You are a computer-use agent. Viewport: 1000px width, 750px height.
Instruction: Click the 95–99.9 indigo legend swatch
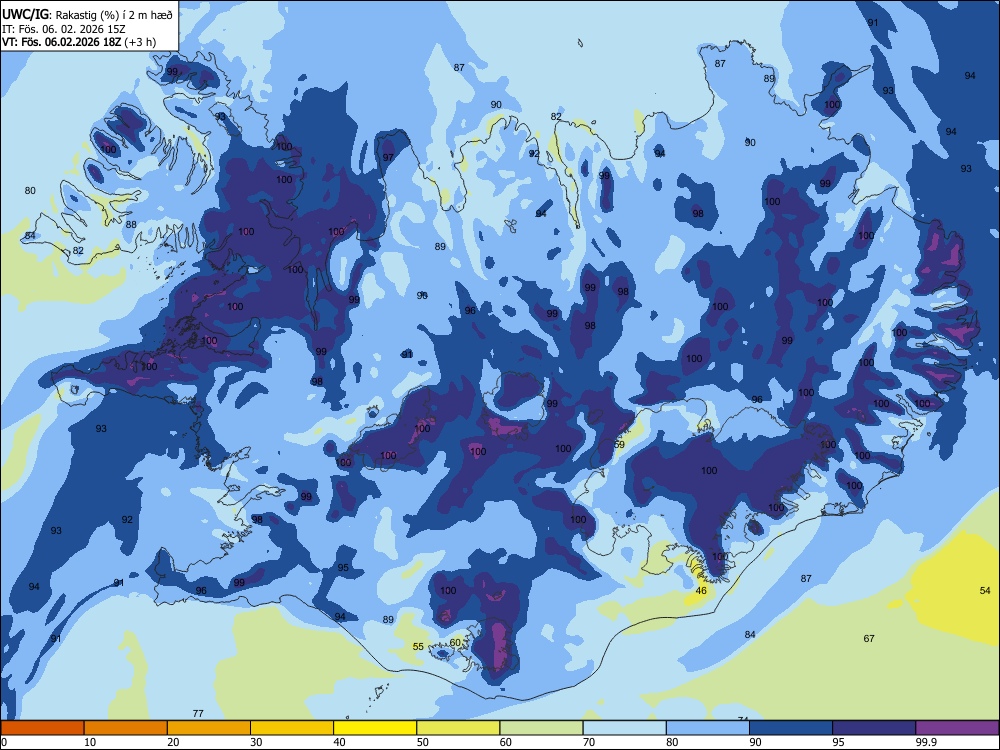pyautogui.click(x=874, y=728)
